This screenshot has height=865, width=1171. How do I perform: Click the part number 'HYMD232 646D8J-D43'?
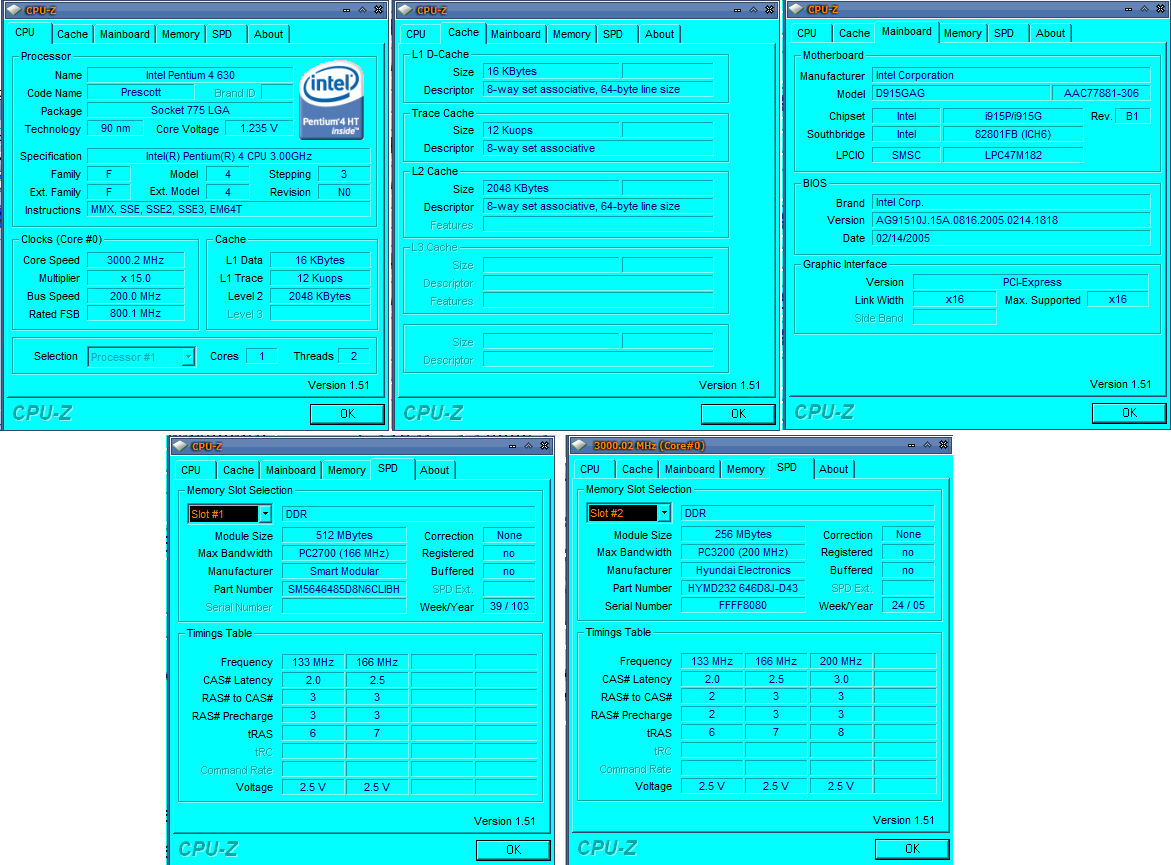[743, 589]
